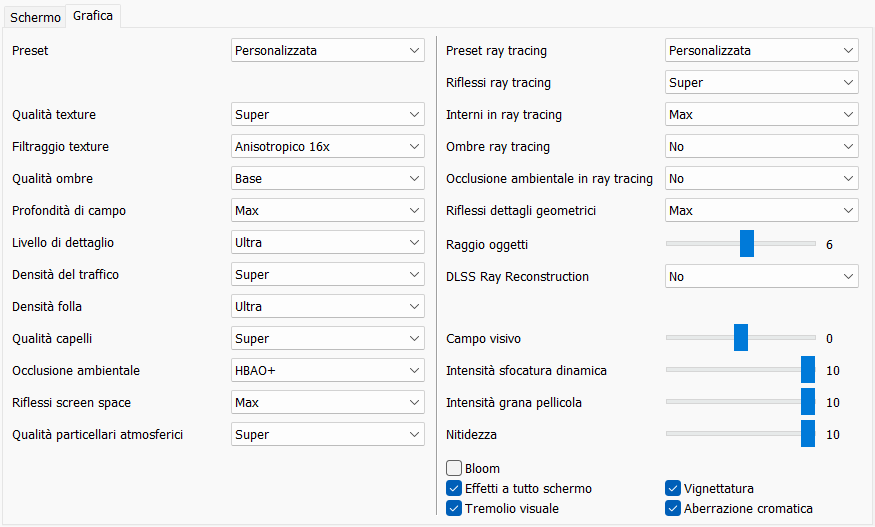Open Riflessi ray tracing dropdown
This screenshot has width=875, height=527.
pyautogui.click(x=761, y=83)
